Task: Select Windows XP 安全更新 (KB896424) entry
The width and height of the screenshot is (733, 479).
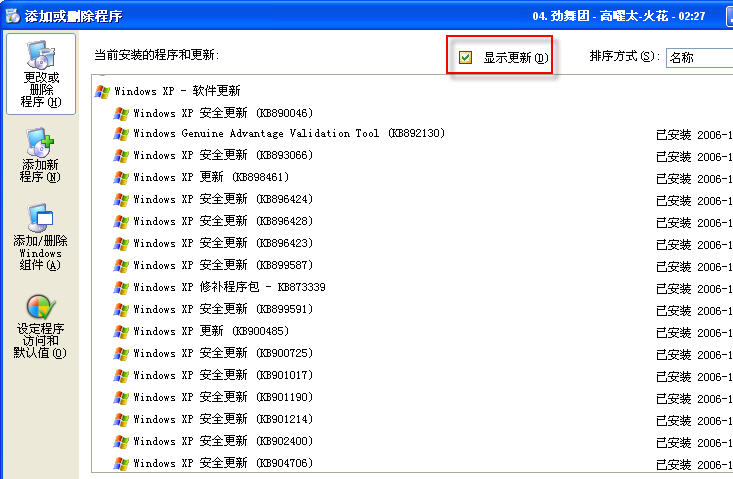Action: pyautogui.click(x=223, y=199)
